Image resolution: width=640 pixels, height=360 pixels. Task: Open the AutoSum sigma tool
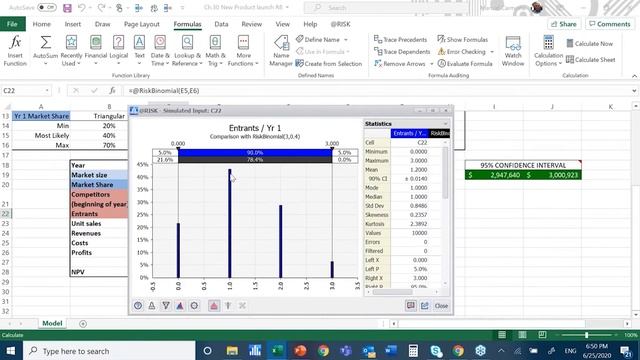click(x=45, y=51)
